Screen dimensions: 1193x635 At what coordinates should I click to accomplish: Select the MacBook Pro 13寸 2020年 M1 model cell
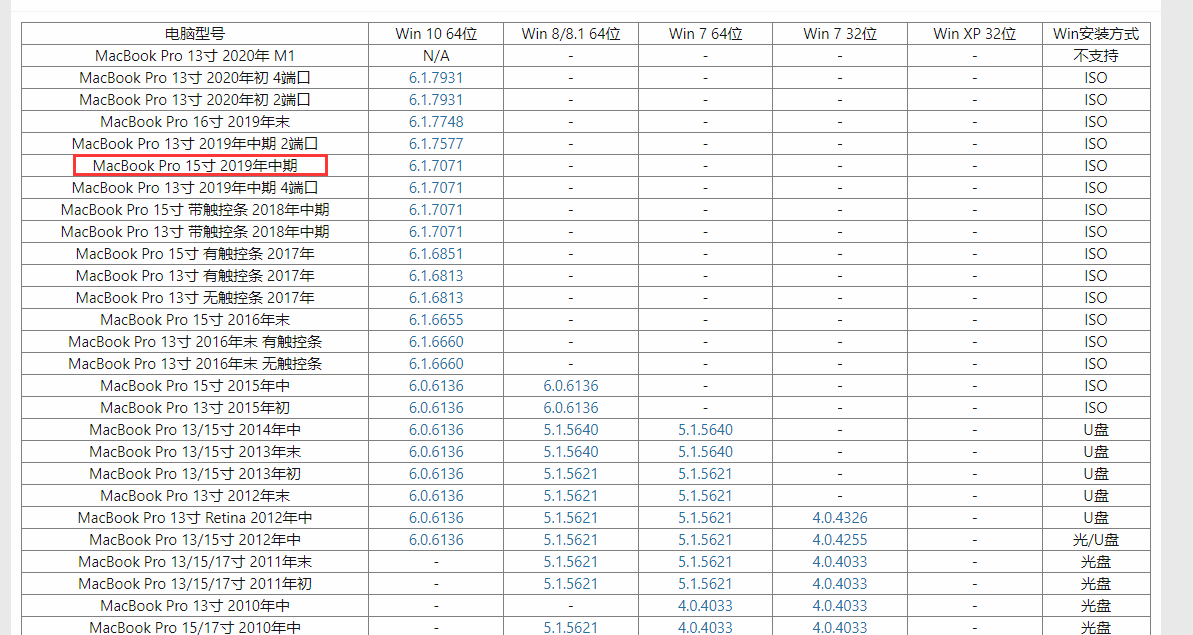[x=195, y=56]
